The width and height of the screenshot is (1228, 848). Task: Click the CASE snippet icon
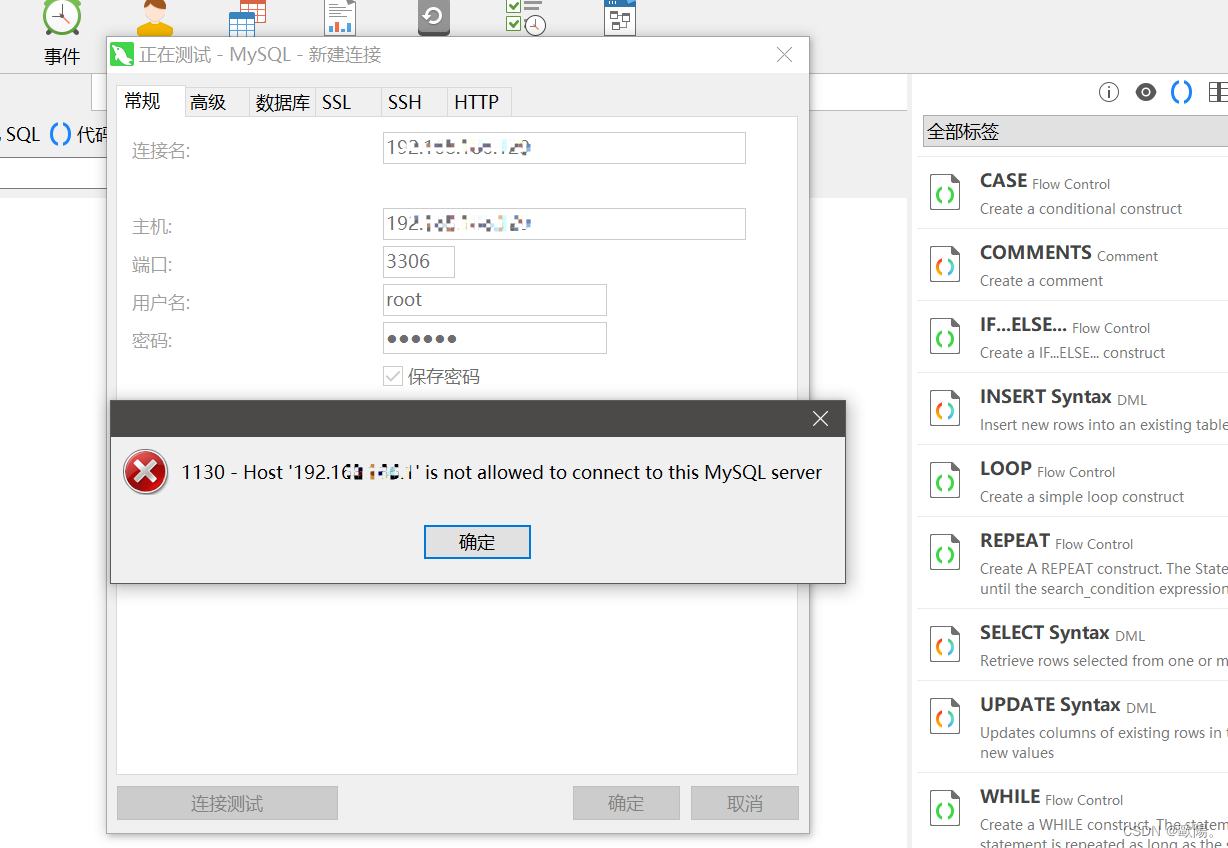pyautogui.click(x=945, y=192)
